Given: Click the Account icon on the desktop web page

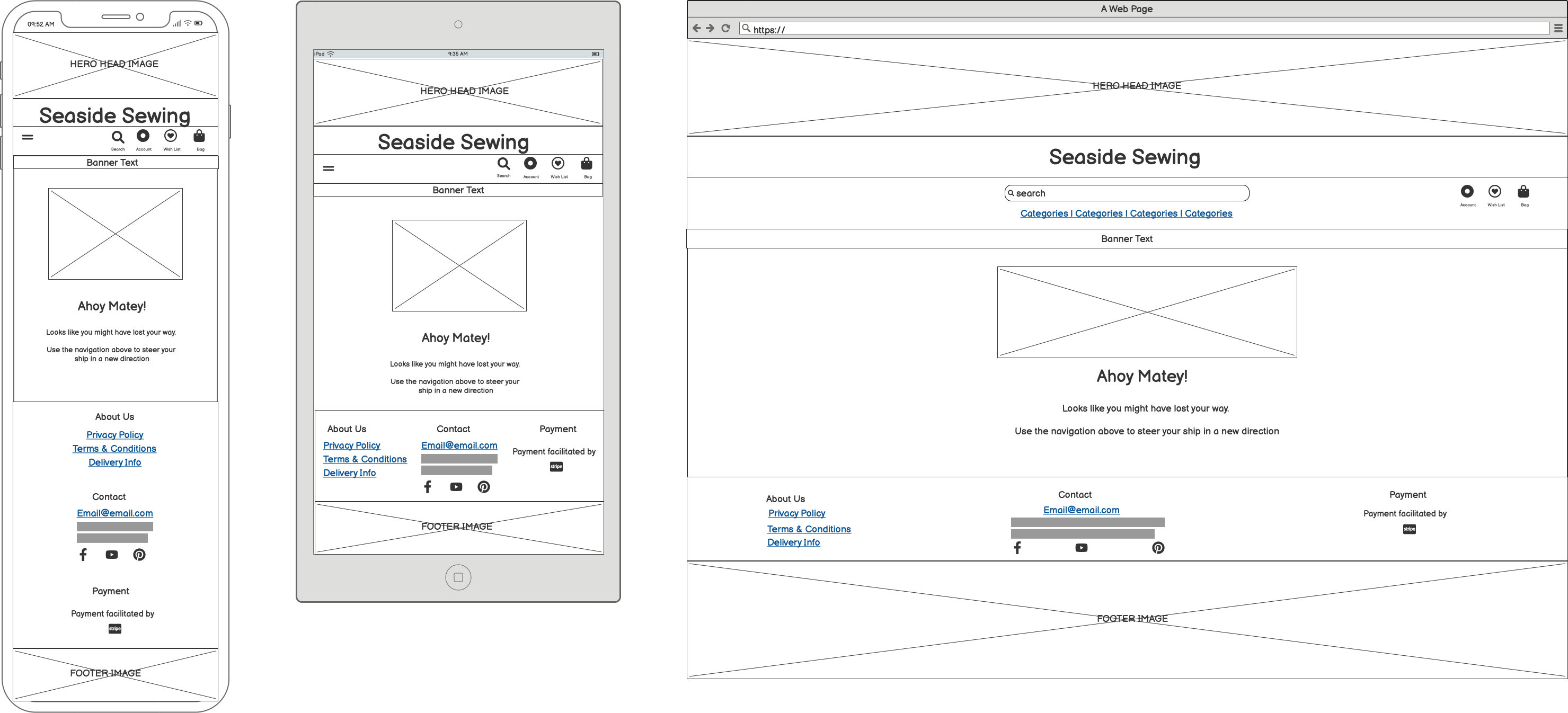Looking at the screenshot, I should click(1467, 192).
